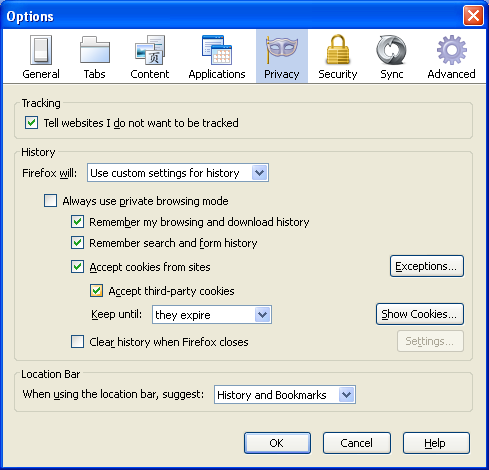Uncheck 'Remember search and form history'

click(x=77, y=243)
